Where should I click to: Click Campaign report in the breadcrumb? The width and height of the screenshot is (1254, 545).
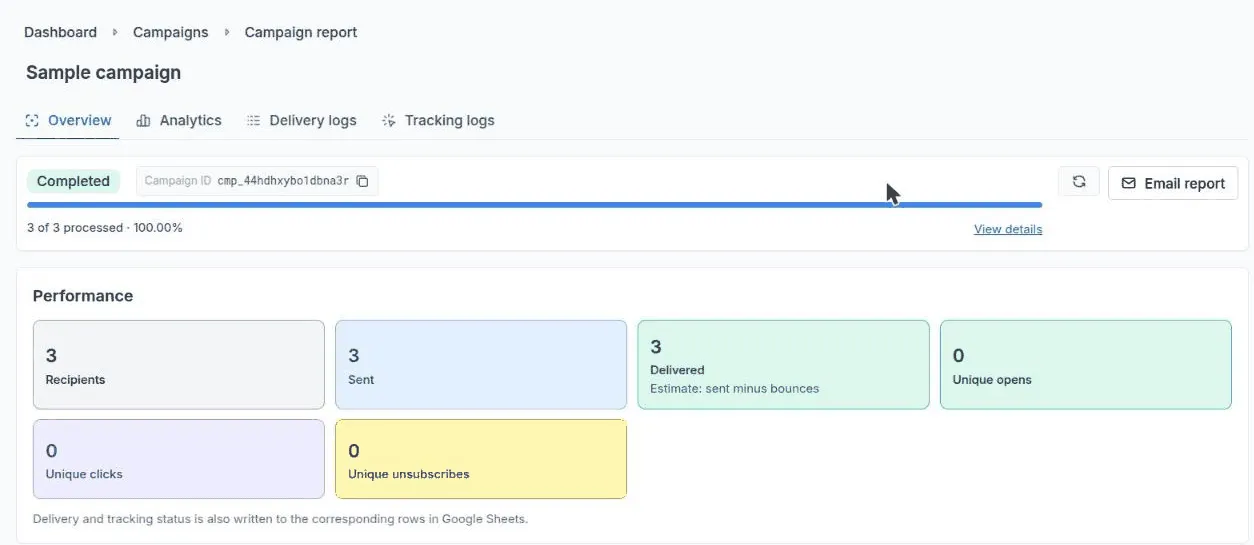(x=301, y=32)
